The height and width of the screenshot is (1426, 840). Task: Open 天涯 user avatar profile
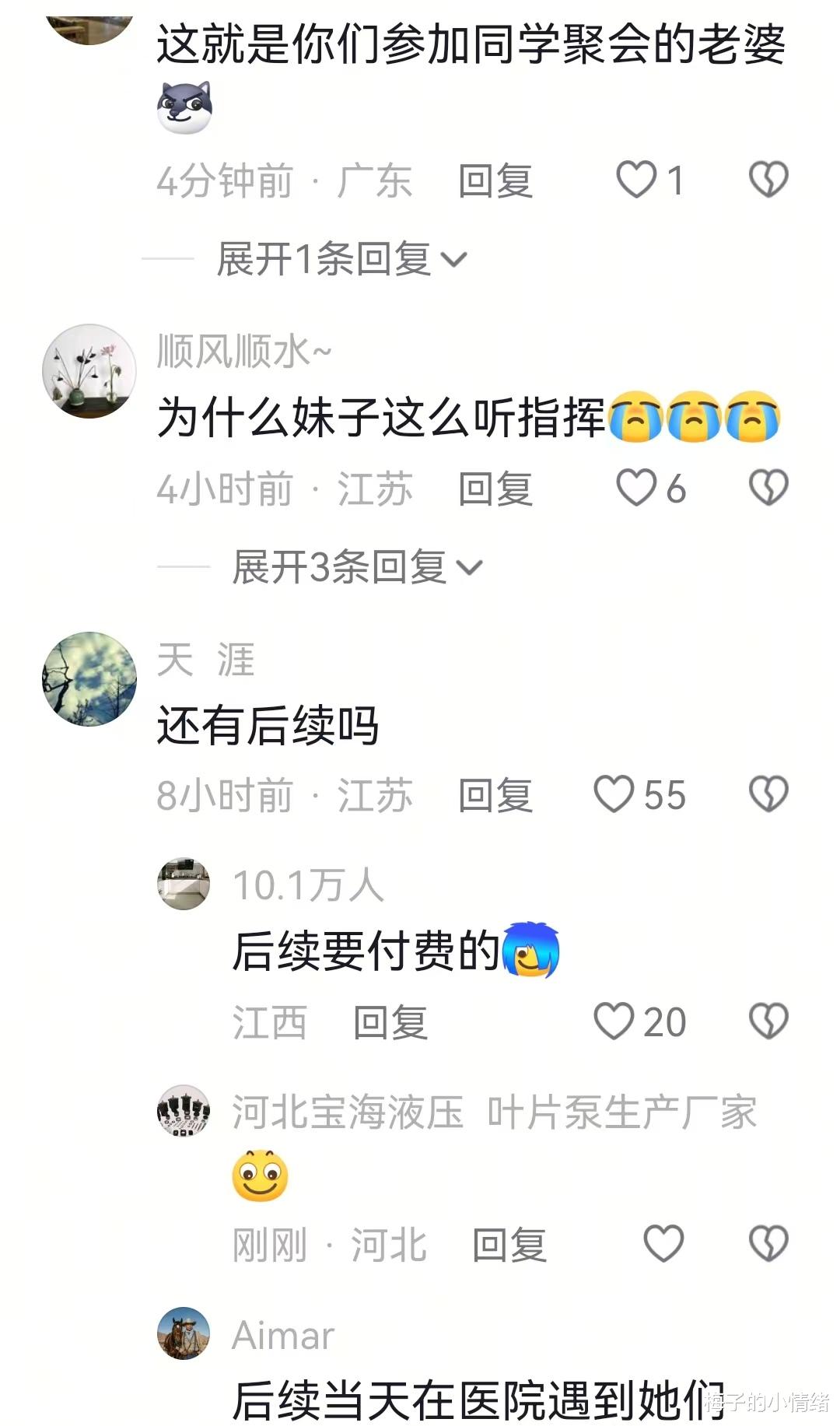[x=89, y=679]
